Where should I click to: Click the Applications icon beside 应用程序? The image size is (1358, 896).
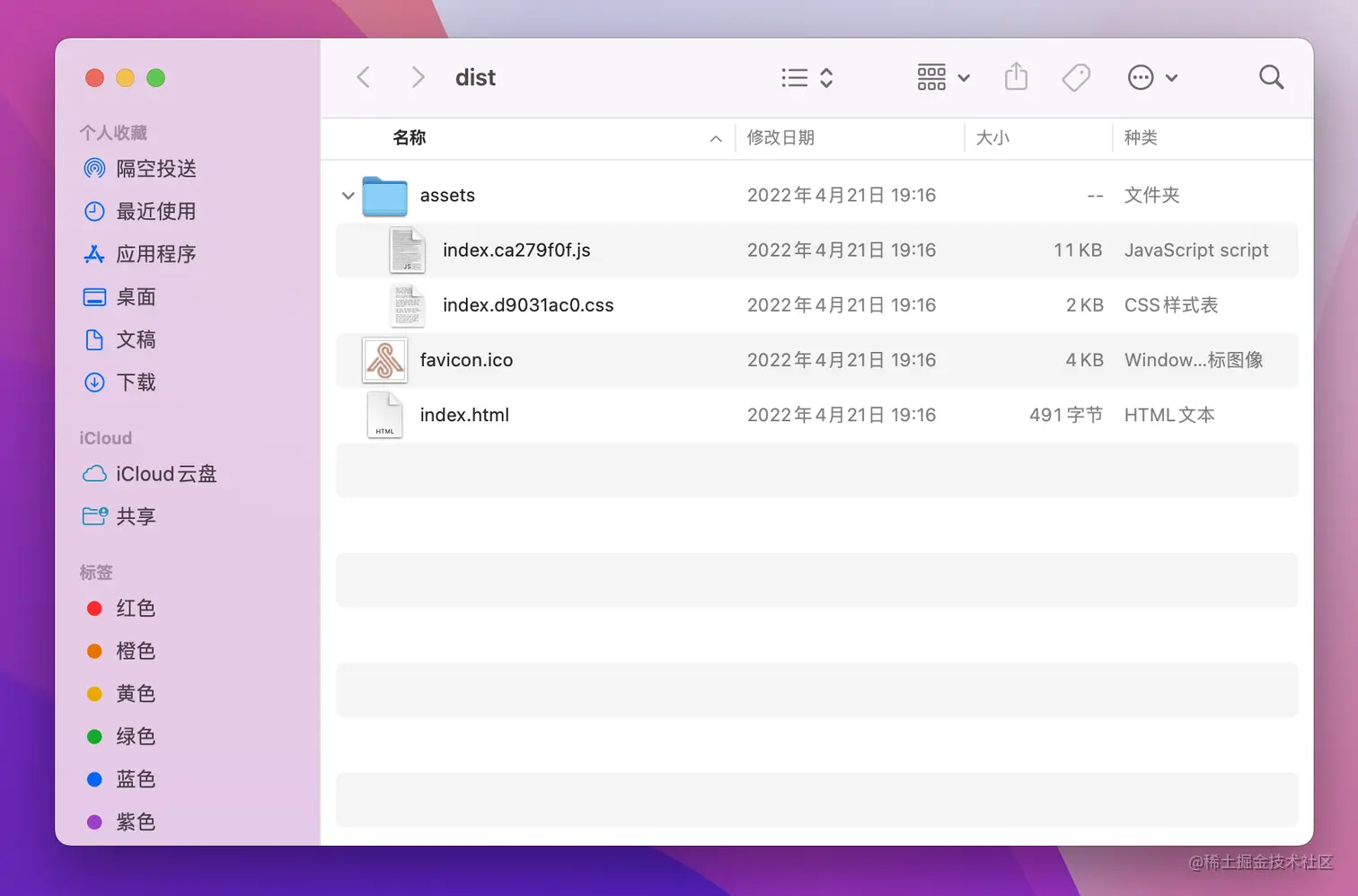coord(94,254)
